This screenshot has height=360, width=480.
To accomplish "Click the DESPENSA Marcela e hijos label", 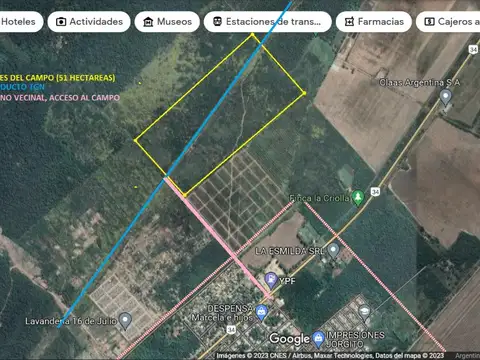I will click(x=222, y=313).
